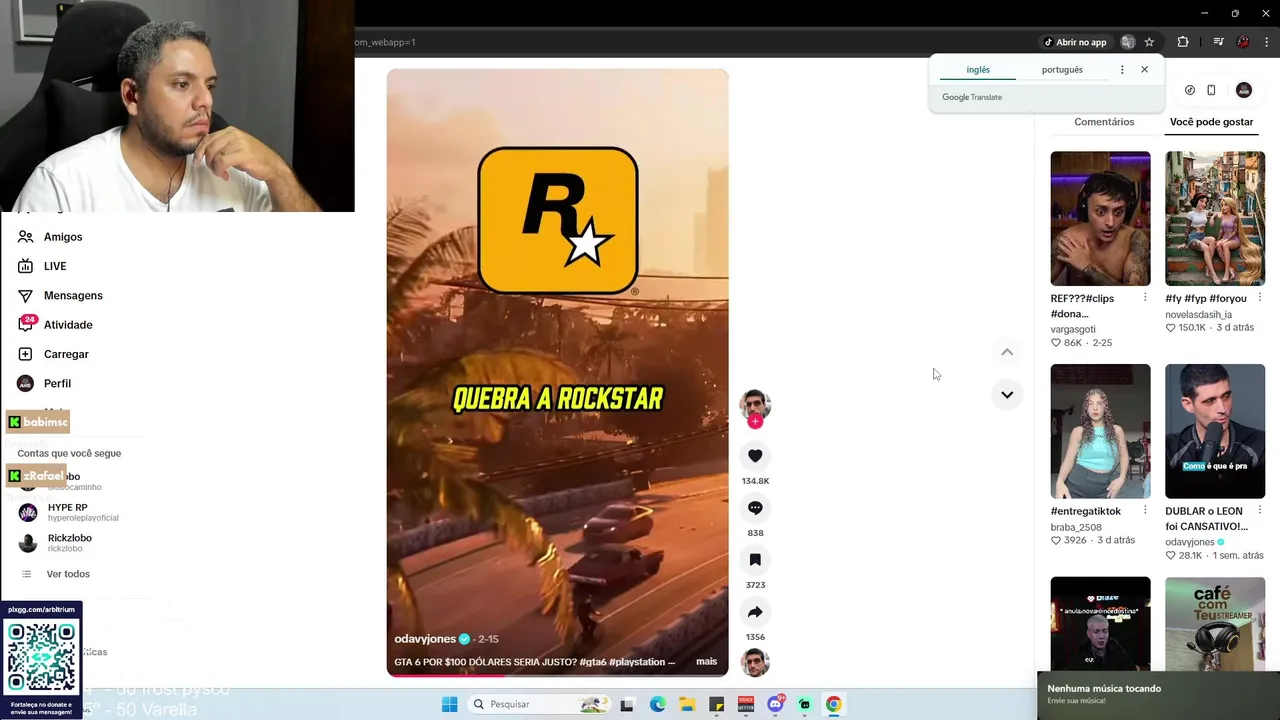Open REF???#clips recommended video thumbnail
The width and height of the screenshot is (1280, 720).
(1100, 218)
